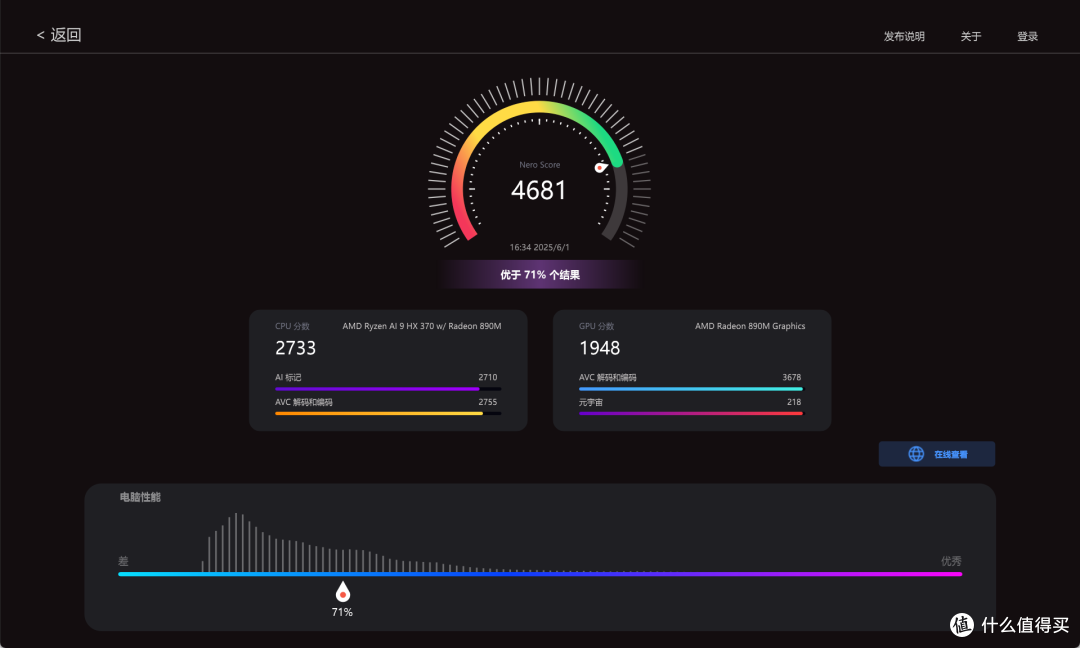The image size is (1080, 648).
Task: Click the gauge needle marker dot
Action: [x=600, y=167]
